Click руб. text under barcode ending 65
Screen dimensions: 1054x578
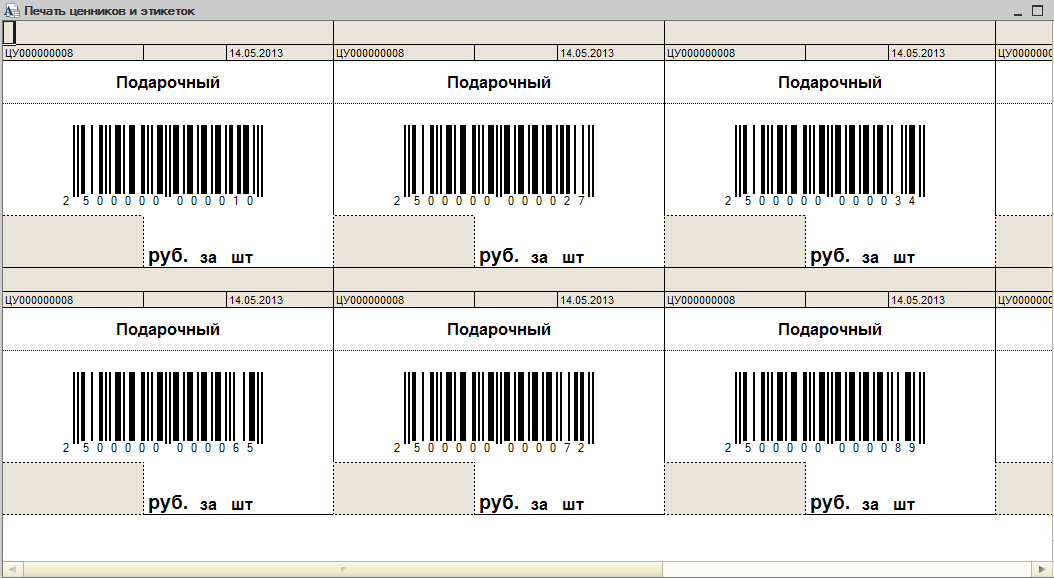168,503
